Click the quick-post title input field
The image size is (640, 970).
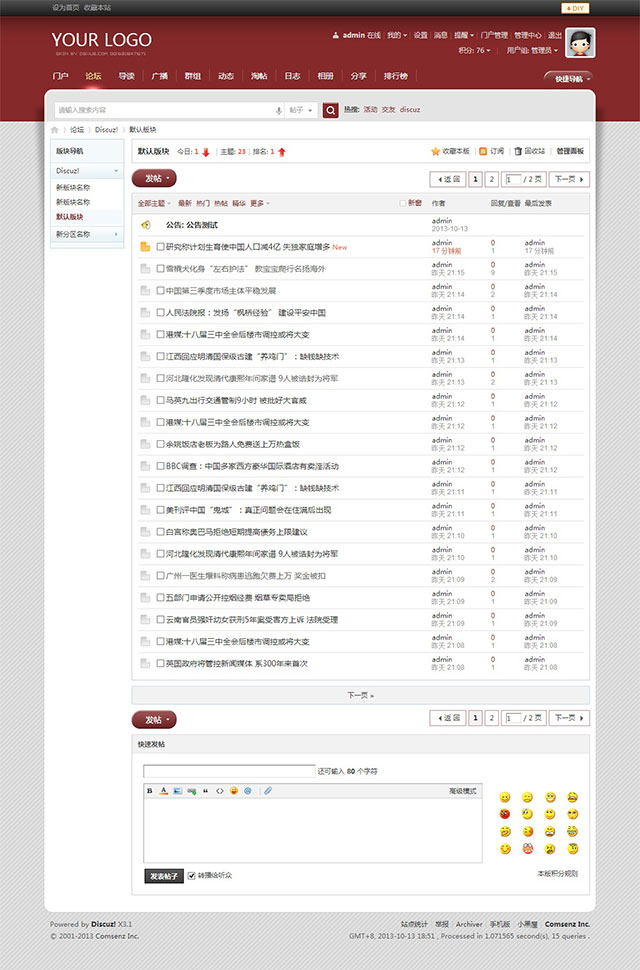coord(229,771)
